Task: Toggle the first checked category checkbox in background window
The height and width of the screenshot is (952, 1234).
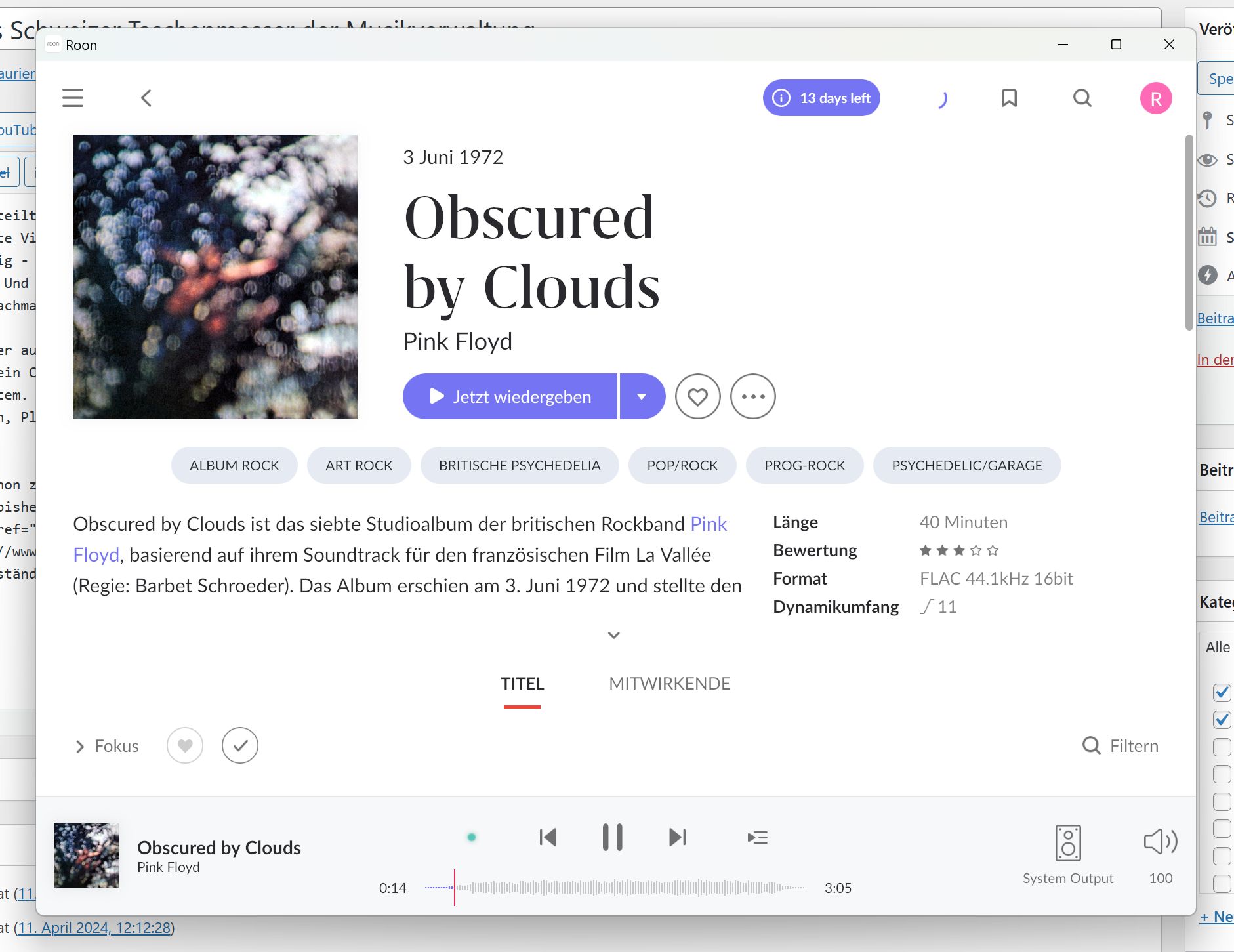Action: pyautogui.click(x=1222, y=692)
